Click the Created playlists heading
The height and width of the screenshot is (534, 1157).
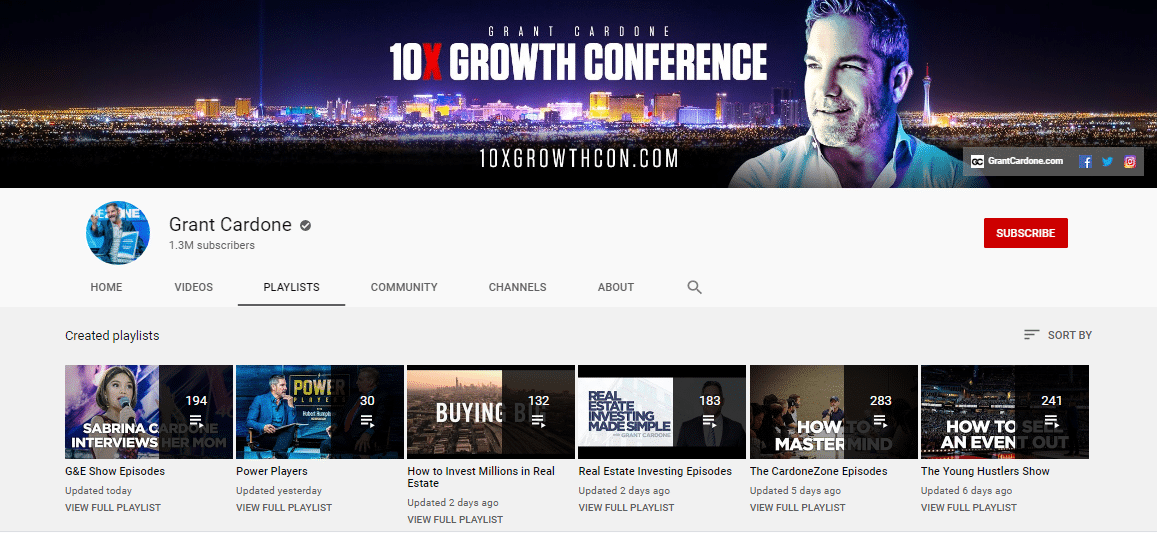[x=112, y=336]
